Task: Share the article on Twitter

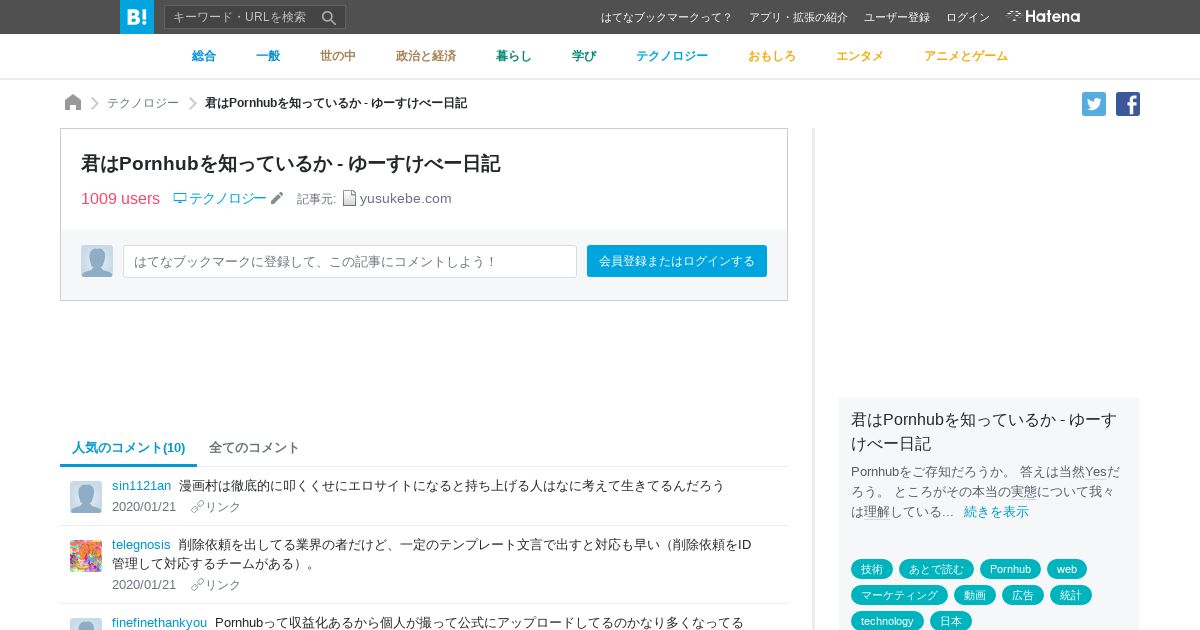Action: 1094,104
